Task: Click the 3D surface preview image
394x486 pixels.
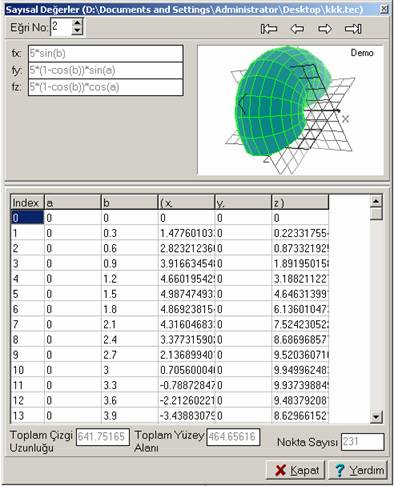Action: click(x=290, y=110)
